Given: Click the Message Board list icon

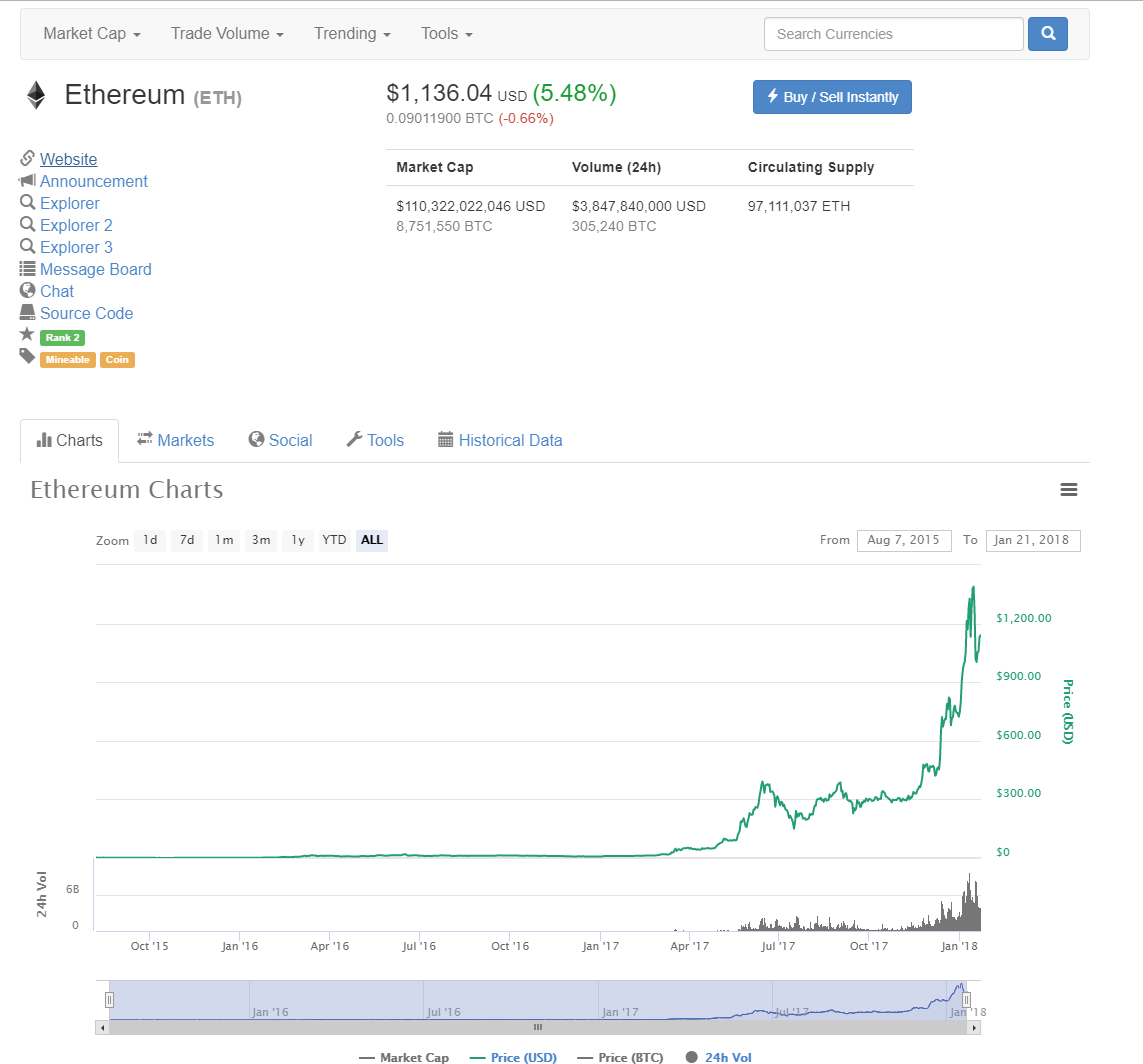Looking at the screenshot, I should 28,269.
